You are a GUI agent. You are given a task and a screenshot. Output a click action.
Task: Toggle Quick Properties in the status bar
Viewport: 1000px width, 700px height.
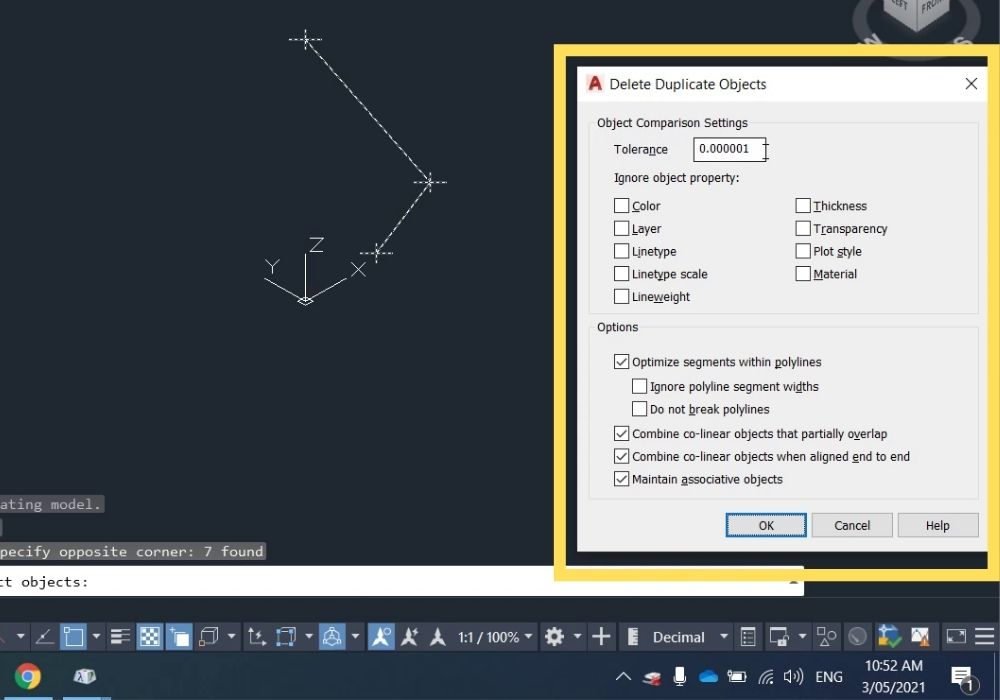(x=747, y=636)
